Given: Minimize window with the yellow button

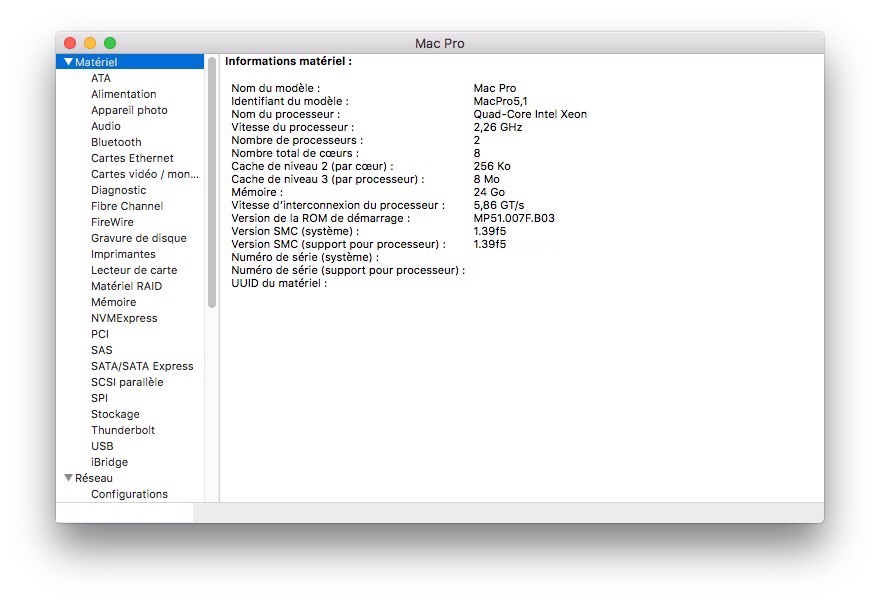Looking at the screenshot, I should (90, 43).
